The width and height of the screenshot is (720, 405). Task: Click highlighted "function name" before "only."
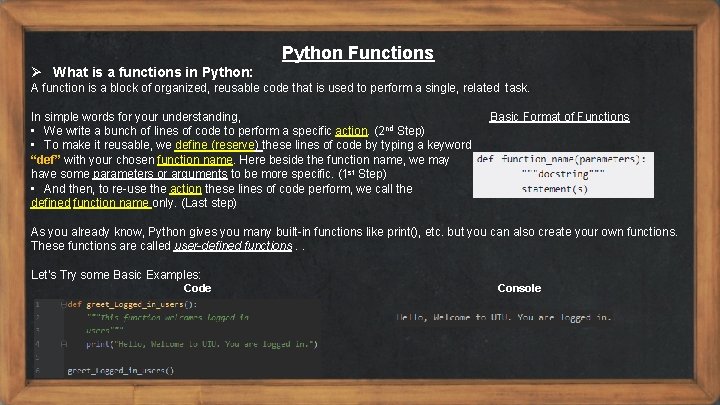(x=111, y=203)
